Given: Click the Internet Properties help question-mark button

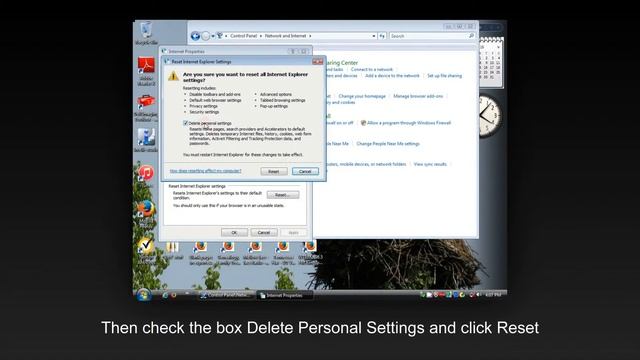Looking at the screenshot, I should pyautogui.click(x=292, y=51).
